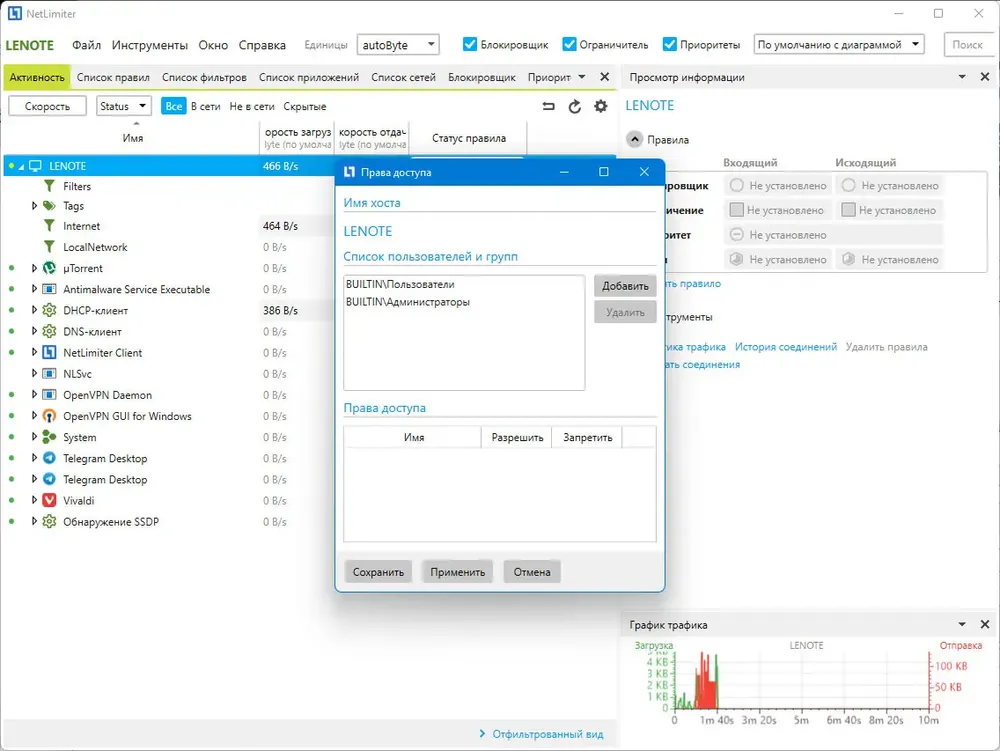This screenshot has height=751, width=1000.
Task: Click the Отмена button
Action: tap(532, 572)
